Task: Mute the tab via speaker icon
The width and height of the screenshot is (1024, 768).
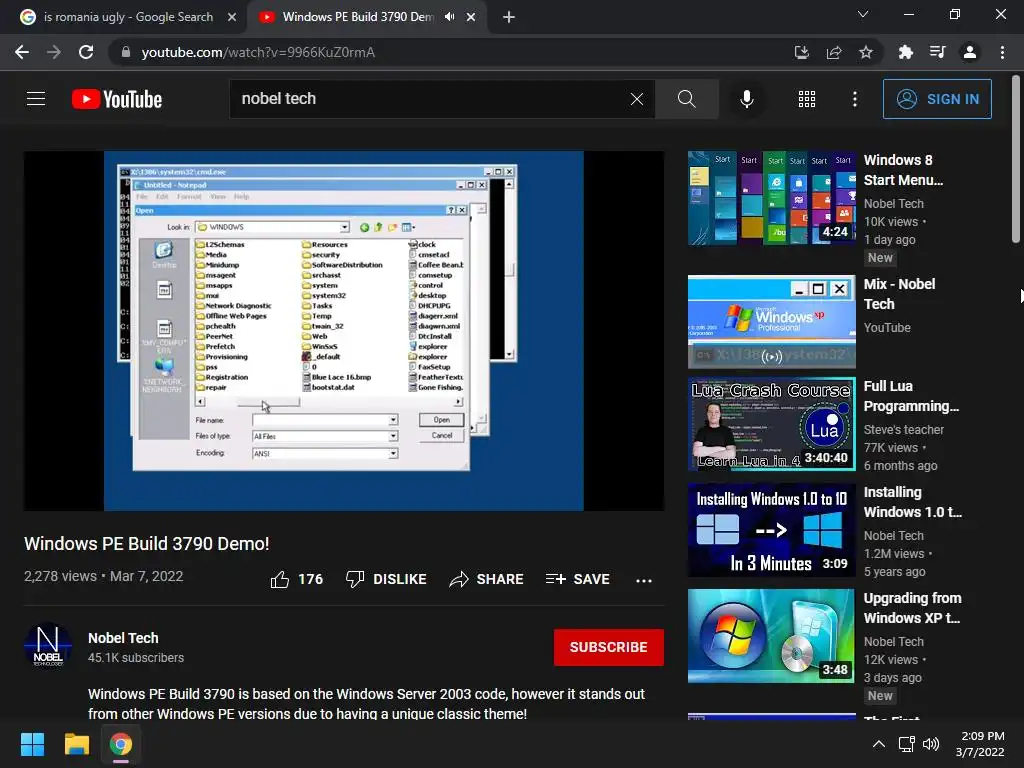Action: pyautogui.click(x=449, y=17)
